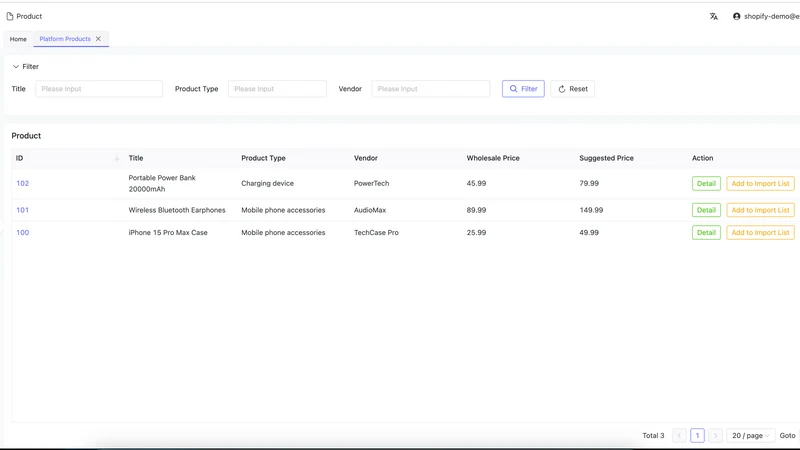Focus the Product Type filter input

tap(277, 89)
